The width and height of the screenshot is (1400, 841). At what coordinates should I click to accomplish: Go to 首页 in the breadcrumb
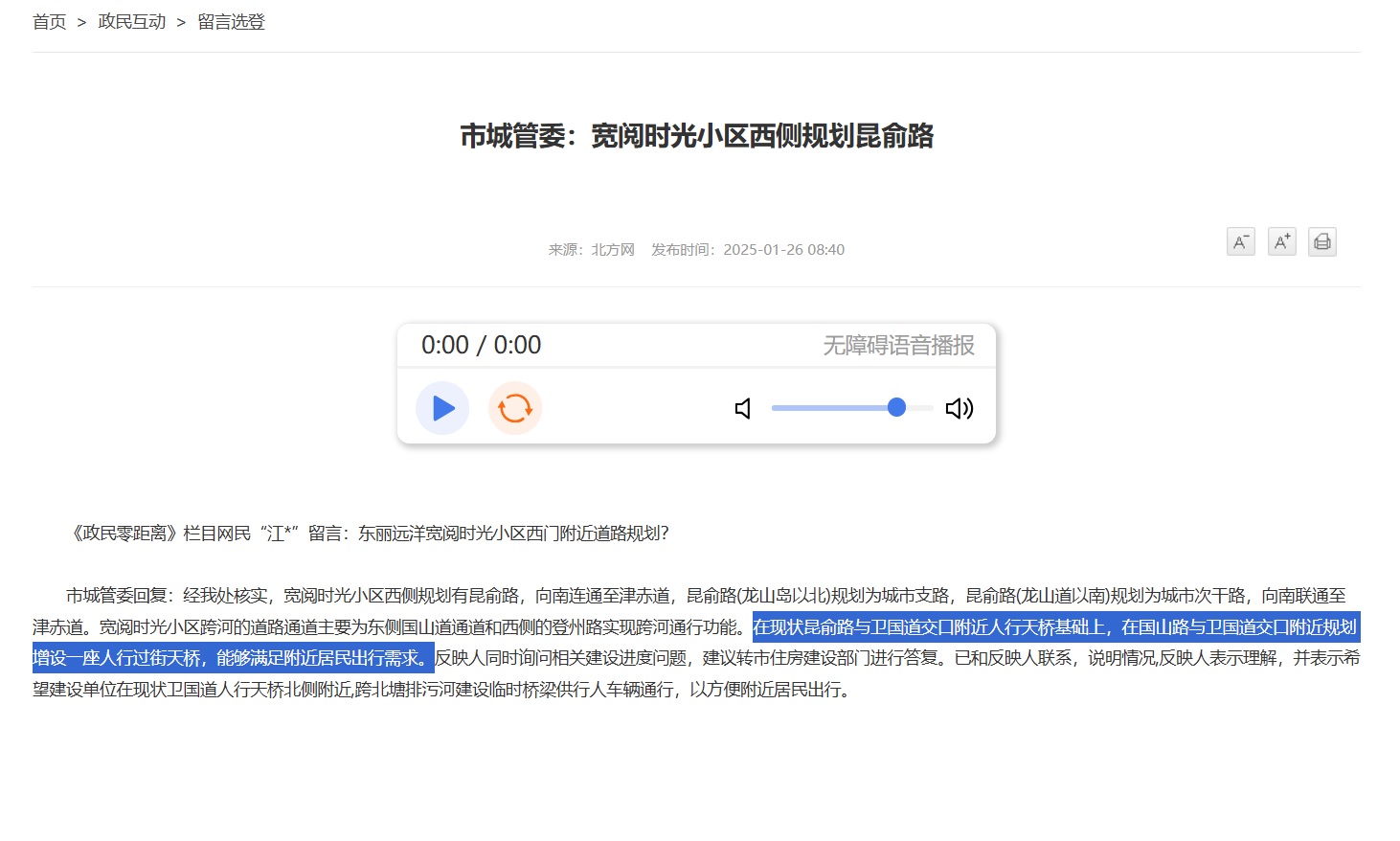(x=49, y=22)
